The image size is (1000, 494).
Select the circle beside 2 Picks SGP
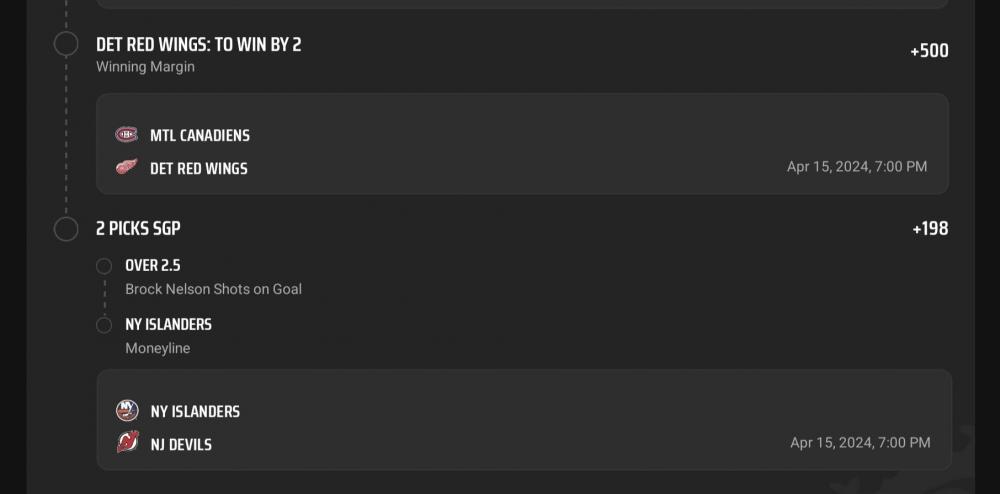66,229
